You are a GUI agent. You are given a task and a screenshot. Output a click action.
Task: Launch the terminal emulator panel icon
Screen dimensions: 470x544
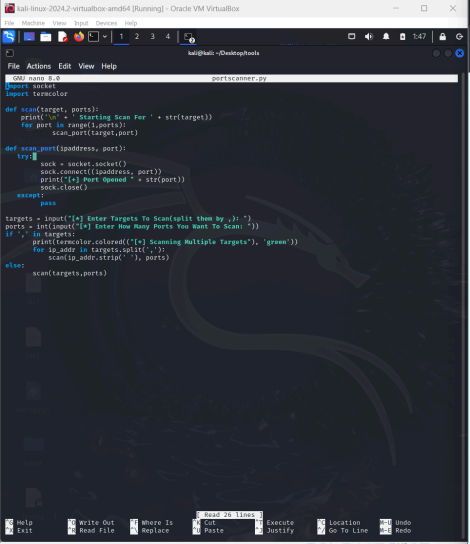pyautogui.click(x=93, y=36)
